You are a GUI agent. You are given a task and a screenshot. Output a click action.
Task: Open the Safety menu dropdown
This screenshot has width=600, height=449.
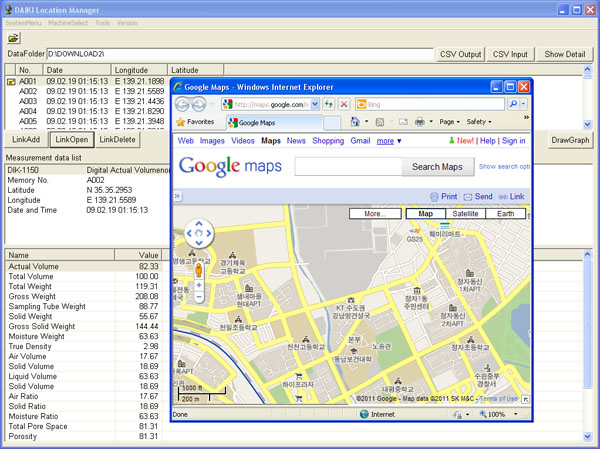479,122
